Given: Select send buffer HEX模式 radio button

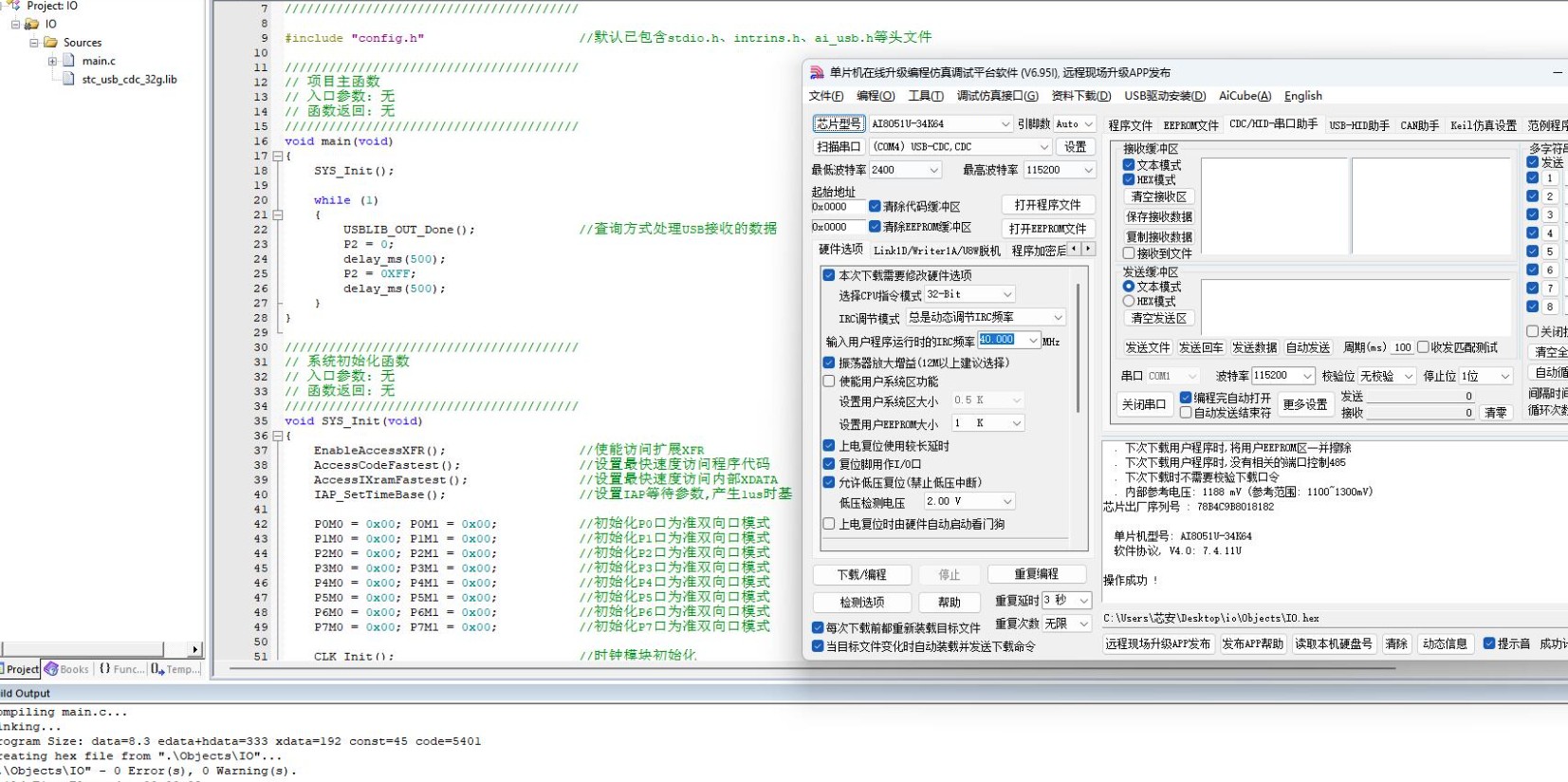Looking at the screenshot, I should click(1129, 301).
